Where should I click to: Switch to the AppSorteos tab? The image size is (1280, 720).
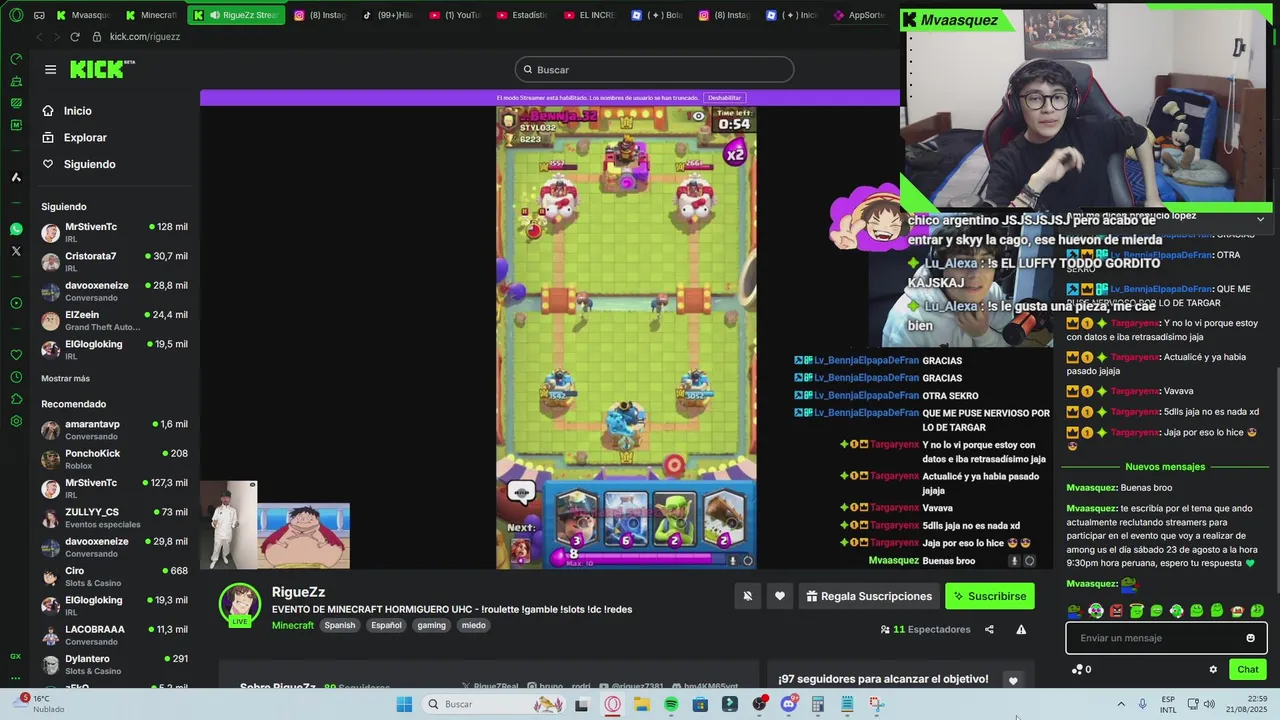862,15
